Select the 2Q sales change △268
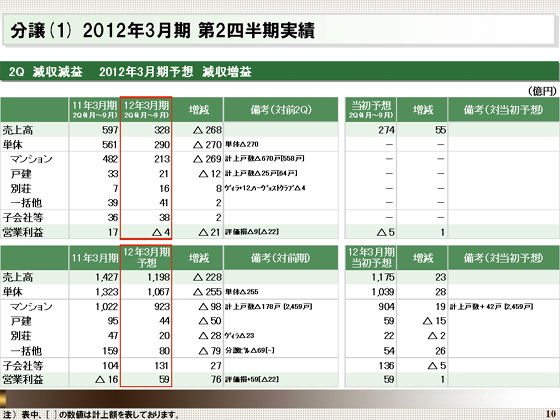The height and width of the screenshot is (420, 560). pos(208,130)
